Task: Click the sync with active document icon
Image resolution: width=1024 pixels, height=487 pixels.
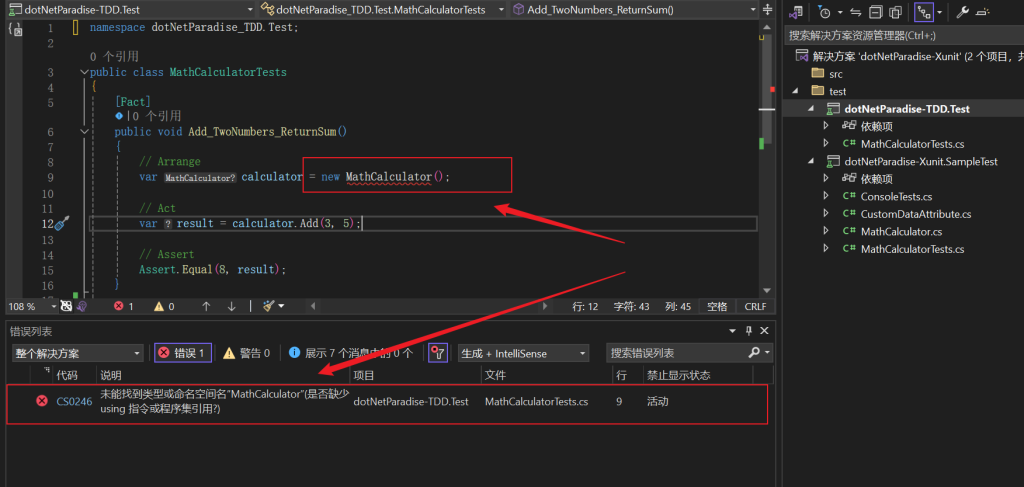Action: pyautogui.click(x=856, y=12)
